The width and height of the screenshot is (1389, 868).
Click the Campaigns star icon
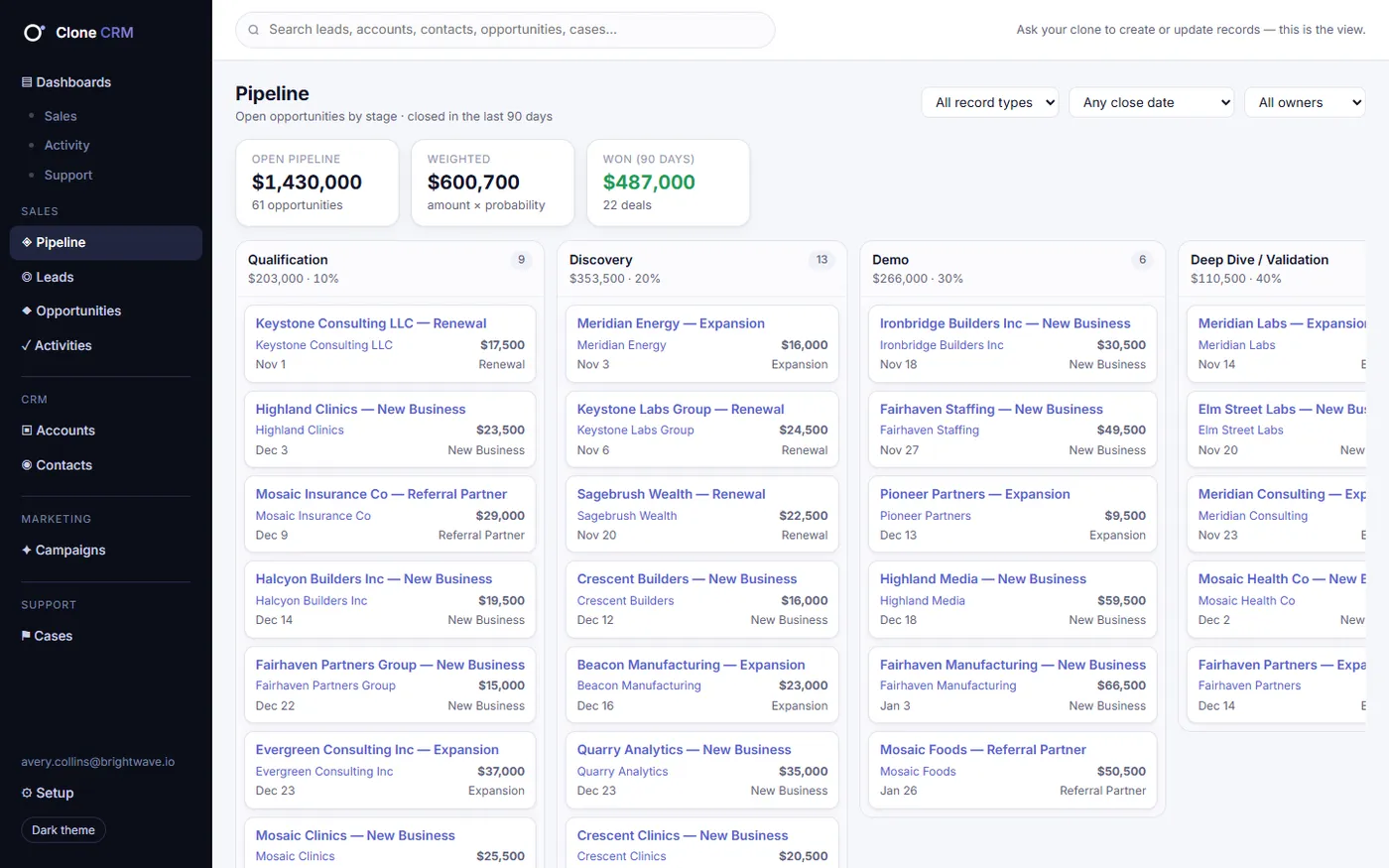coord(27,550)
